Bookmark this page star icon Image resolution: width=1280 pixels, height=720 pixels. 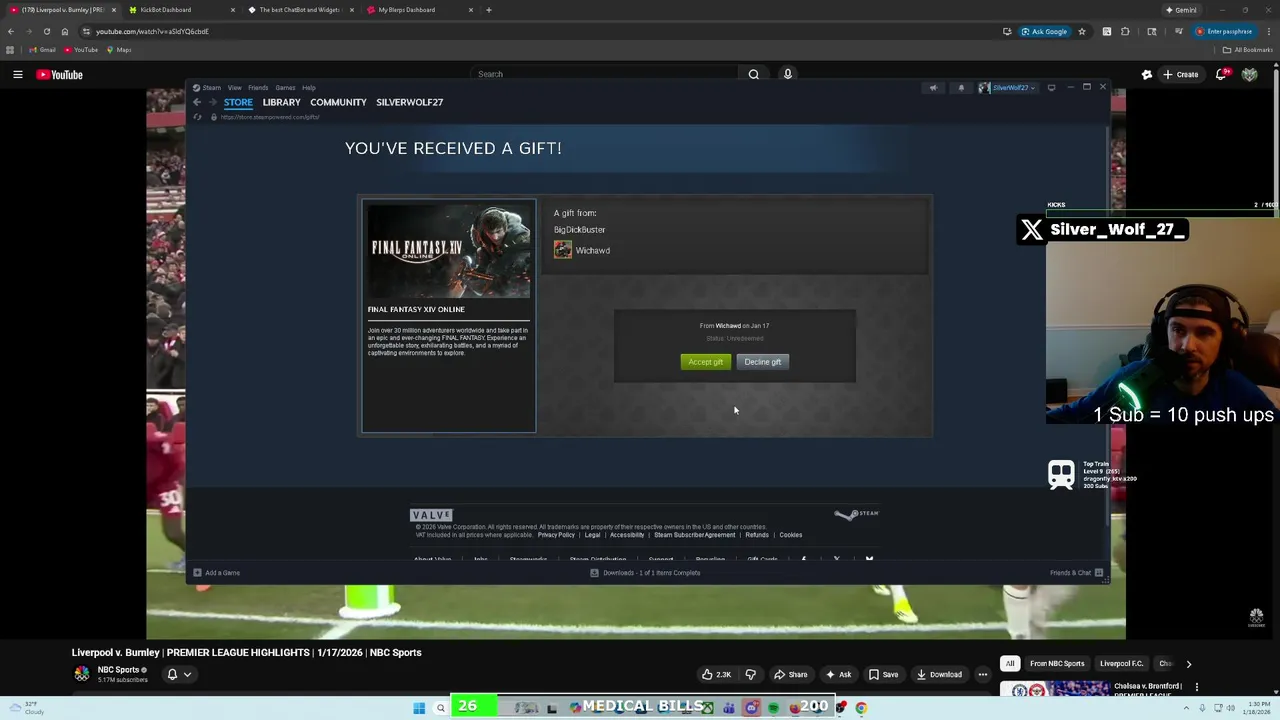point(1081,31)
